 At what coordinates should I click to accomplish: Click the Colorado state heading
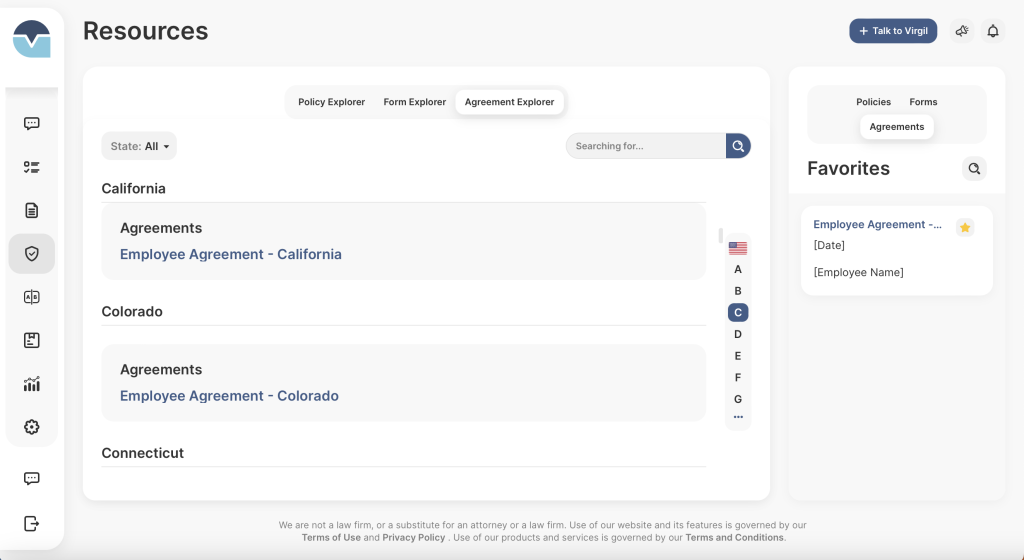[x=132, y=311]
